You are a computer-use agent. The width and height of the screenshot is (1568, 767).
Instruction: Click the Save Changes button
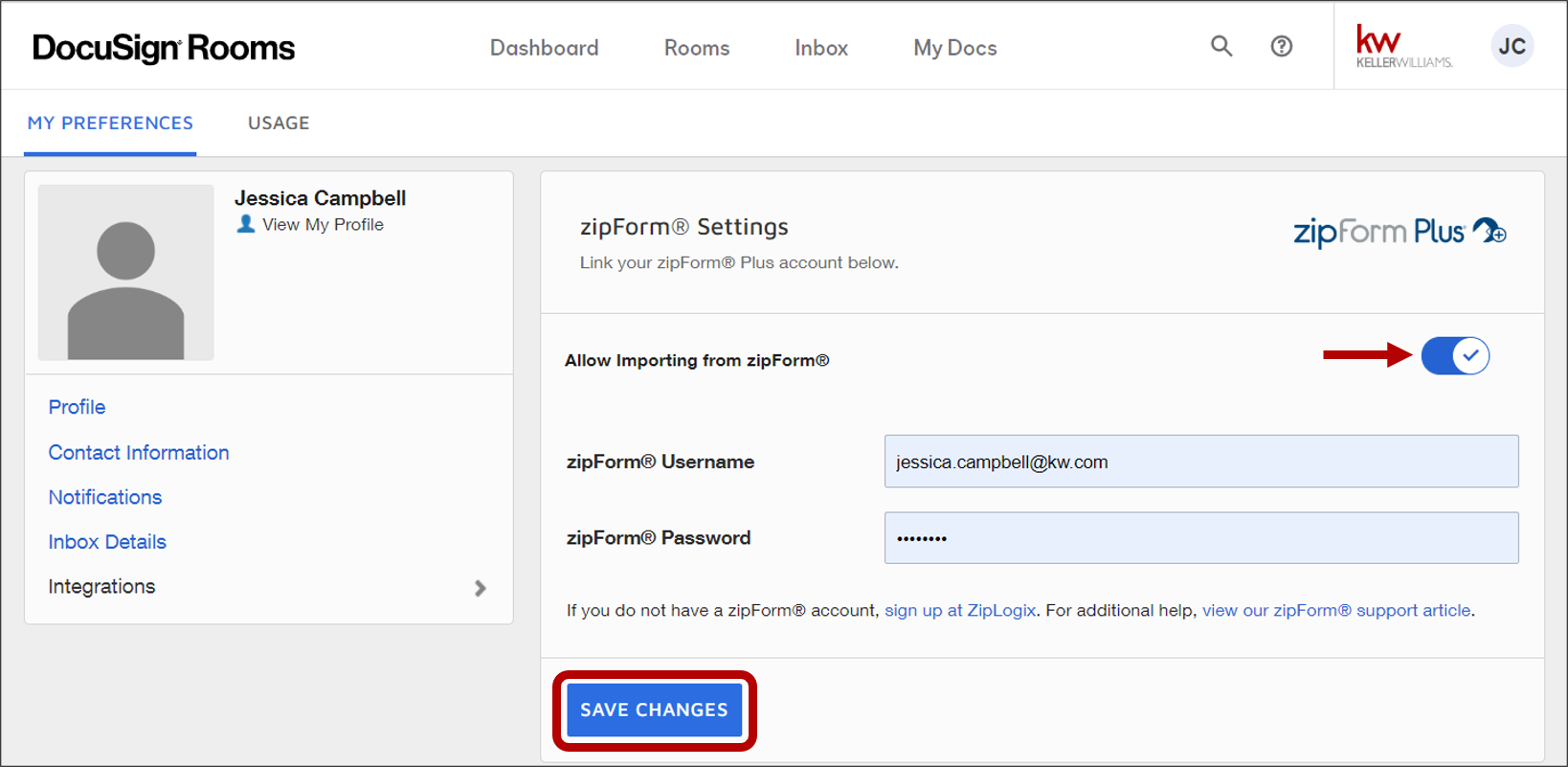pyautogui.click(x=655, y=710)
